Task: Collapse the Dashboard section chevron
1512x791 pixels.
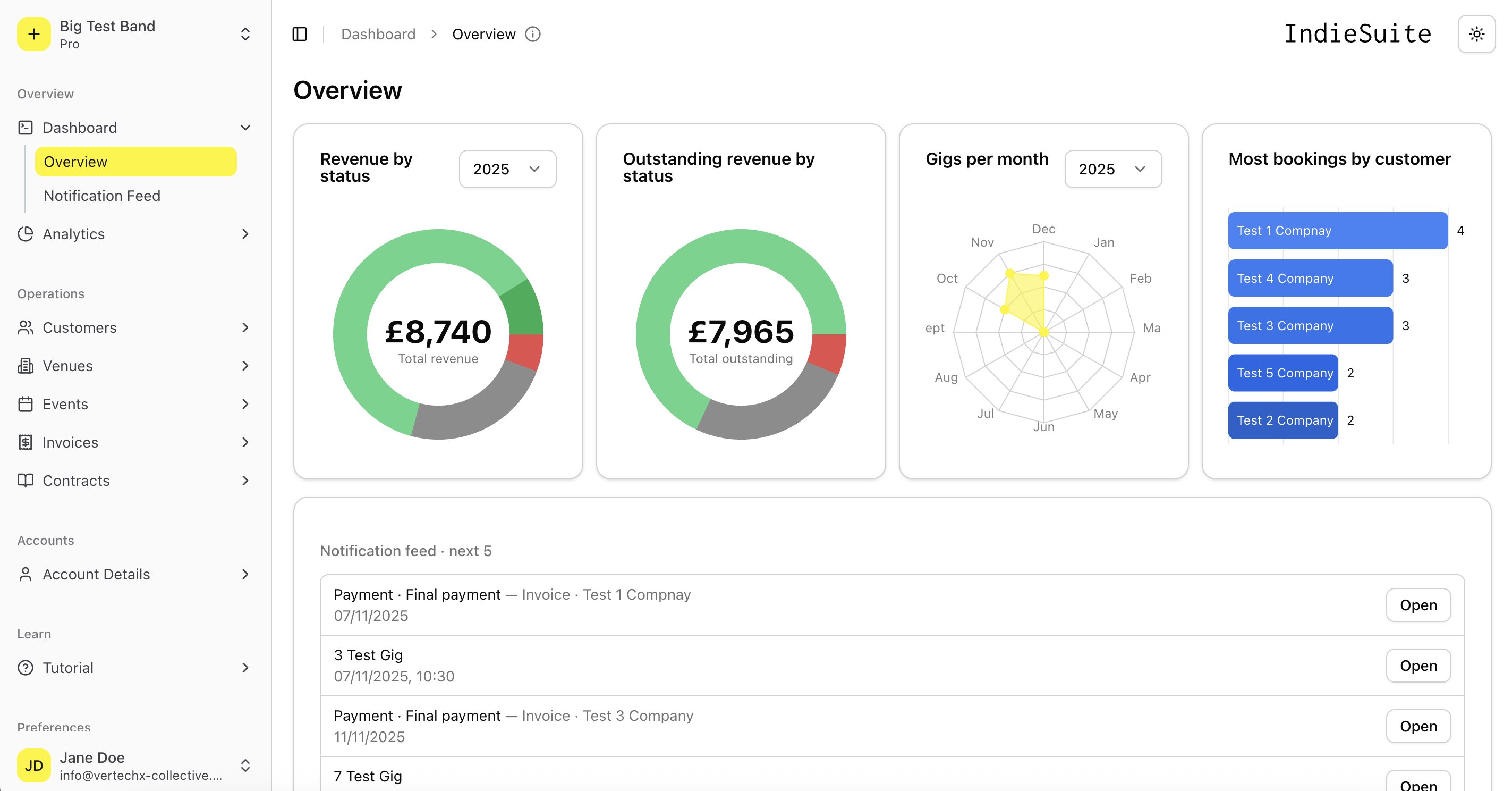Action: tap(246, 128)
